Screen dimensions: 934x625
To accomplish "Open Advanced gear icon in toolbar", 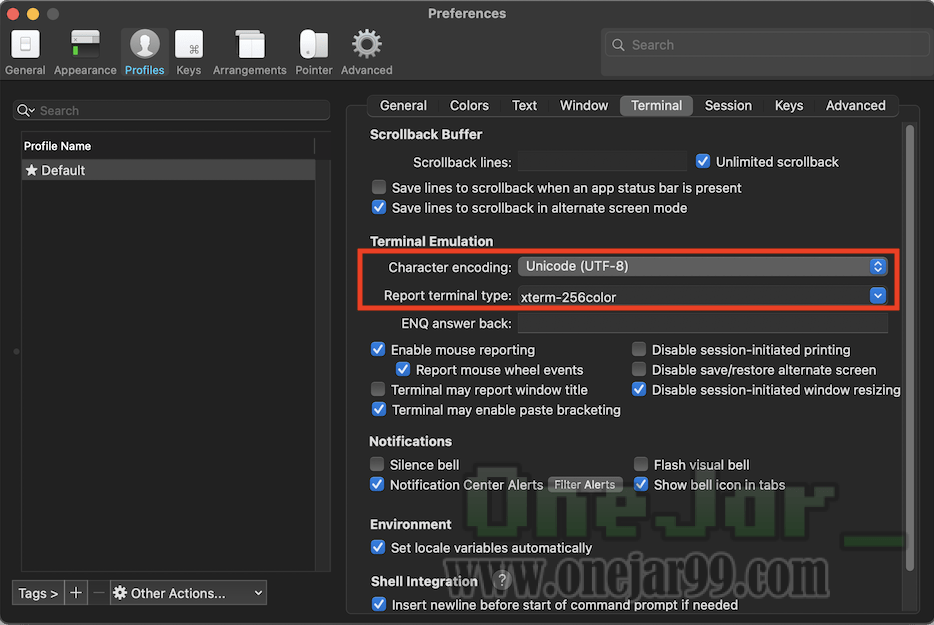I will coord(366,52).
